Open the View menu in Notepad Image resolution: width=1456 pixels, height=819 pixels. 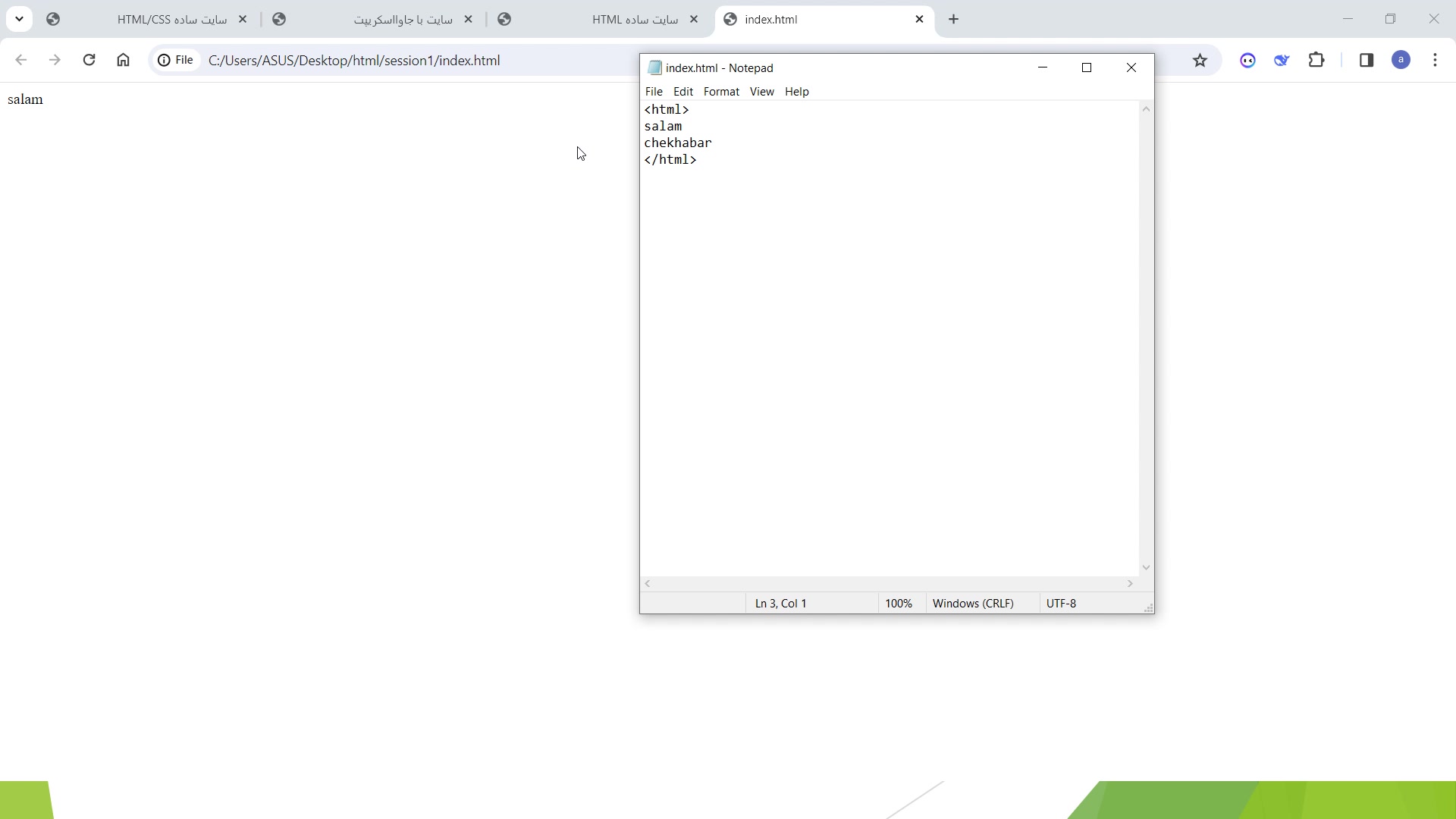tap(761, 92)
